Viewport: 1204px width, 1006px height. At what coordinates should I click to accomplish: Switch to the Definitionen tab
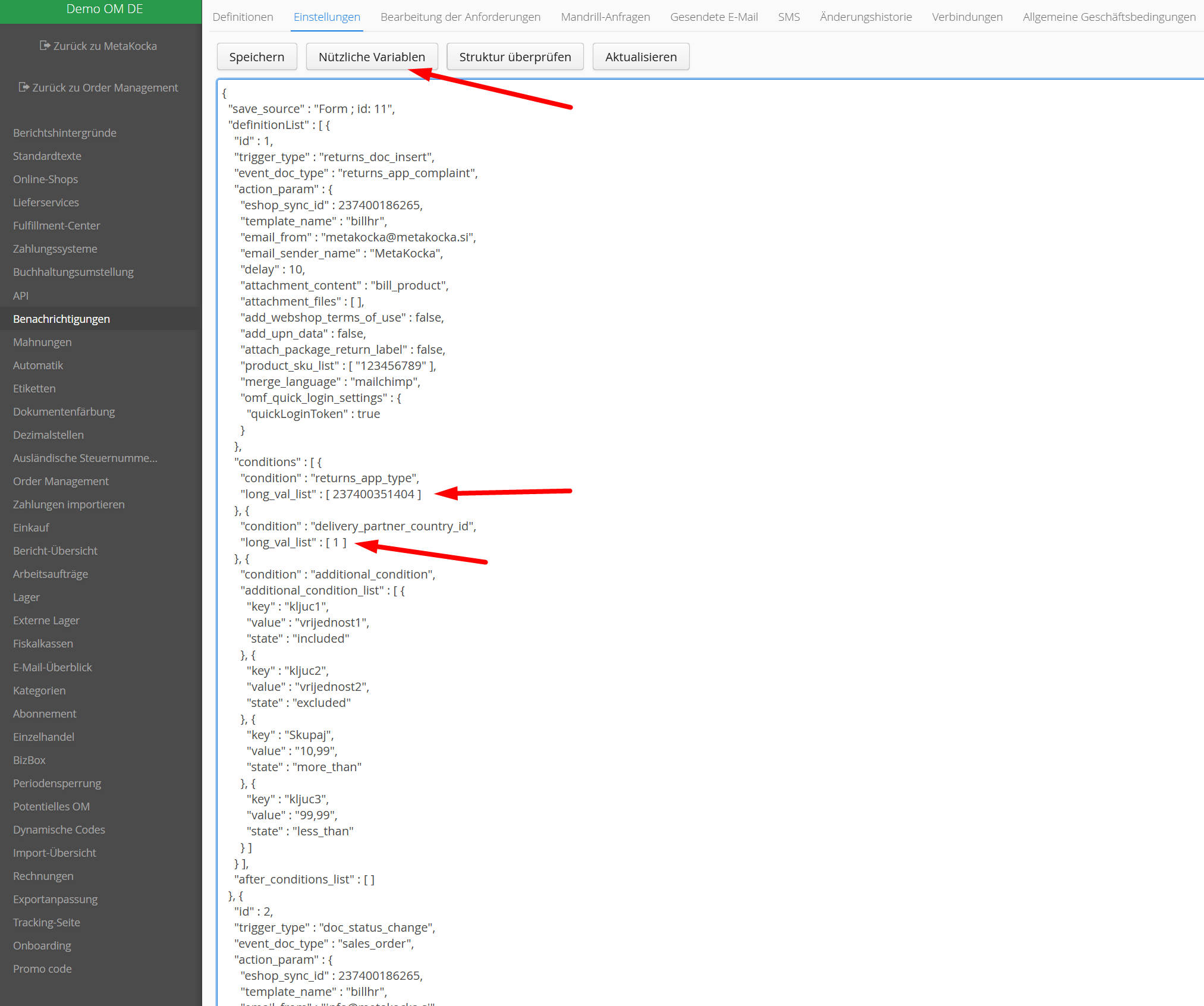pos(243,17)
